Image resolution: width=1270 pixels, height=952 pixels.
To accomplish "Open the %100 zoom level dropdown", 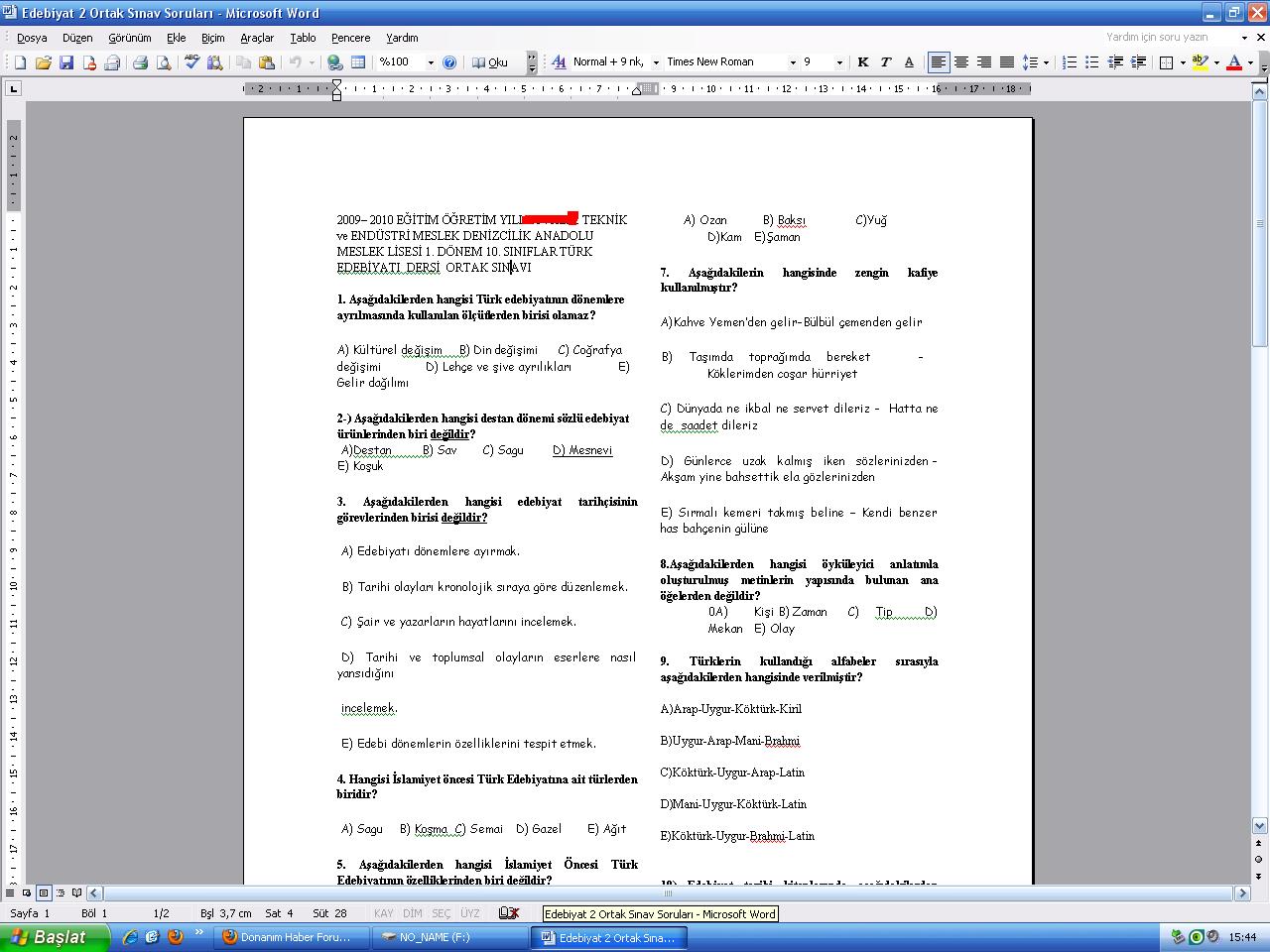I will pos(431,62).
